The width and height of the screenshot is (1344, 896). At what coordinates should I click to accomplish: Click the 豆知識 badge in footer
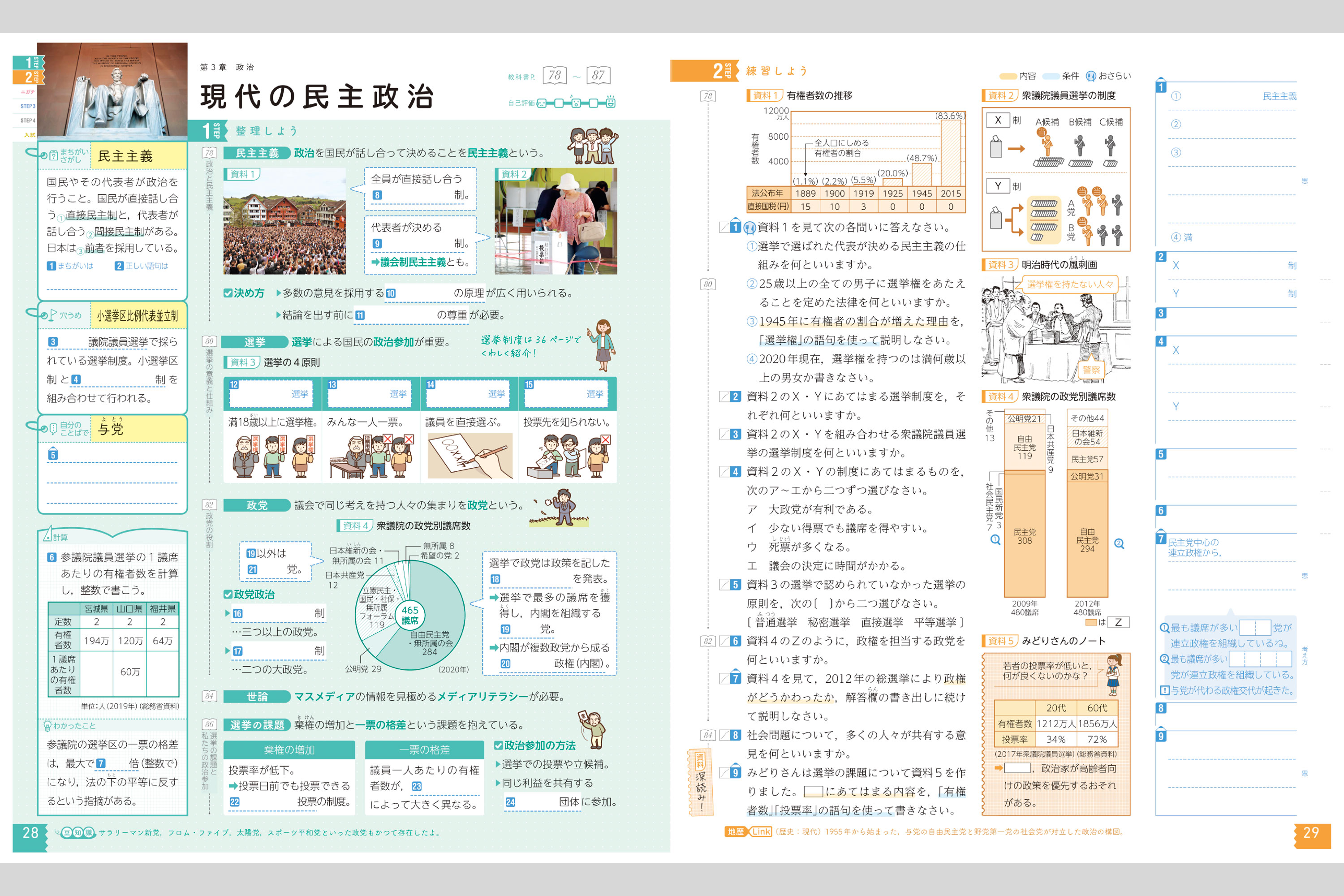77,832
